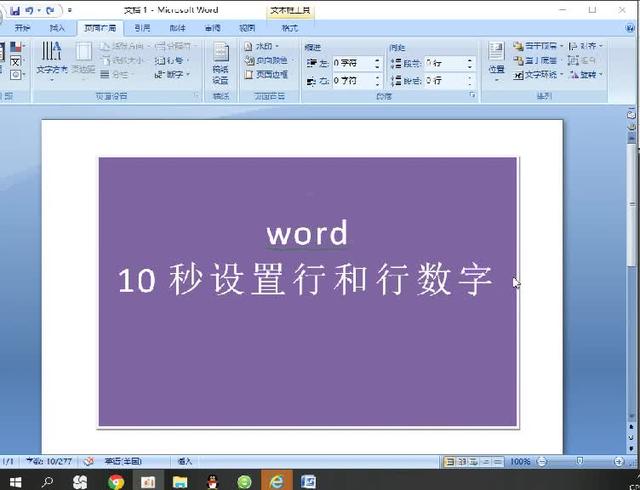The width and height of the screenshot is (640, 490).
Task: Switch to Web Layout view
Action: (473, 462)
